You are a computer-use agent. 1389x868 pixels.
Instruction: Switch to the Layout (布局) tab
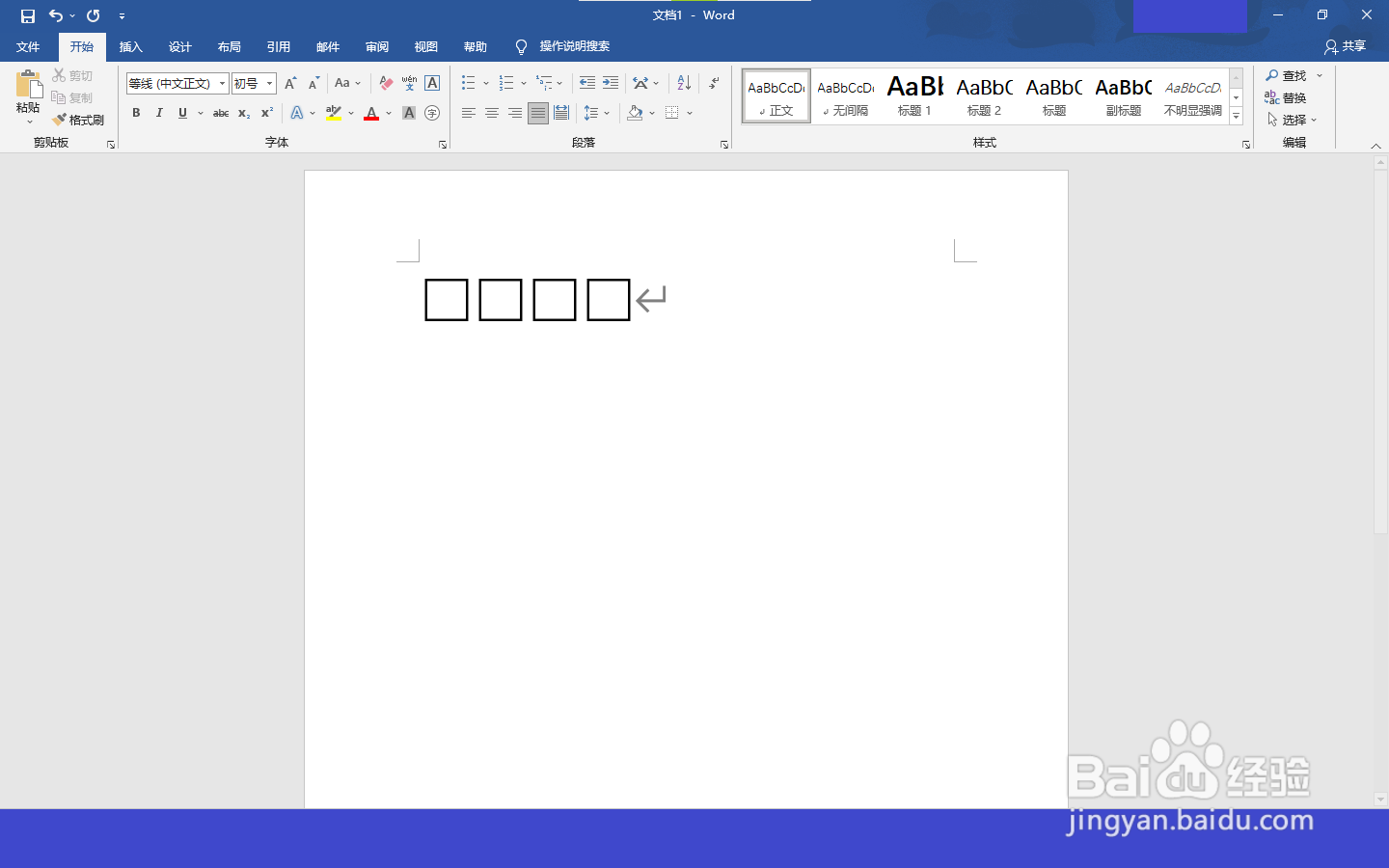pos(230,46)
